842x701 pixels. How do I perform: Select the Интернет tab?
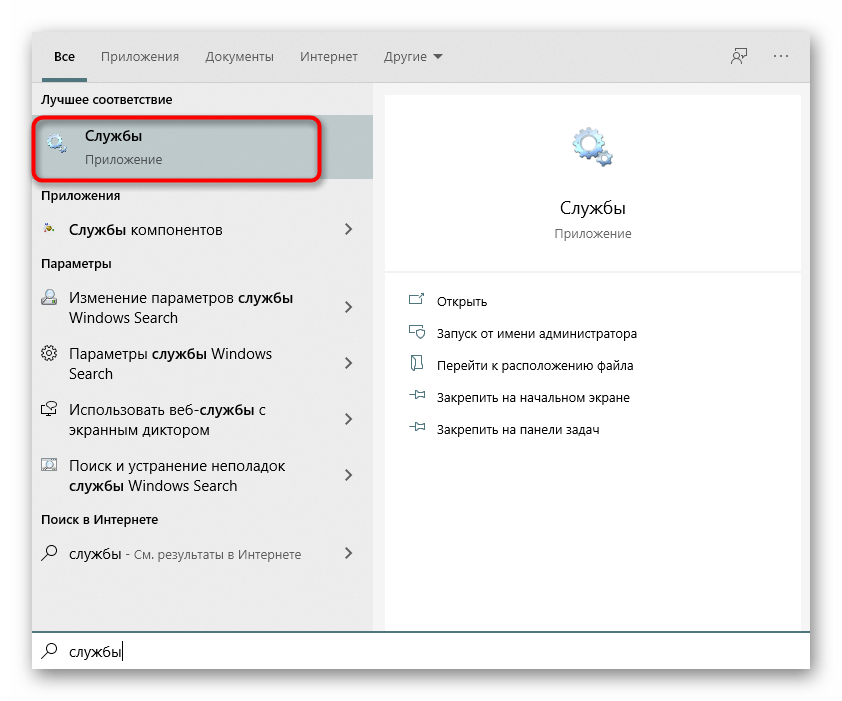coord(330,57)
